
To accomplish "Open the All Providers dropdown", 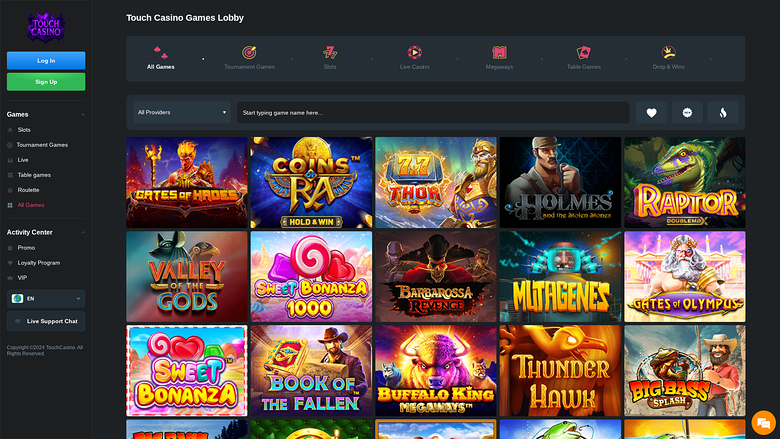I will click(182, 112).
